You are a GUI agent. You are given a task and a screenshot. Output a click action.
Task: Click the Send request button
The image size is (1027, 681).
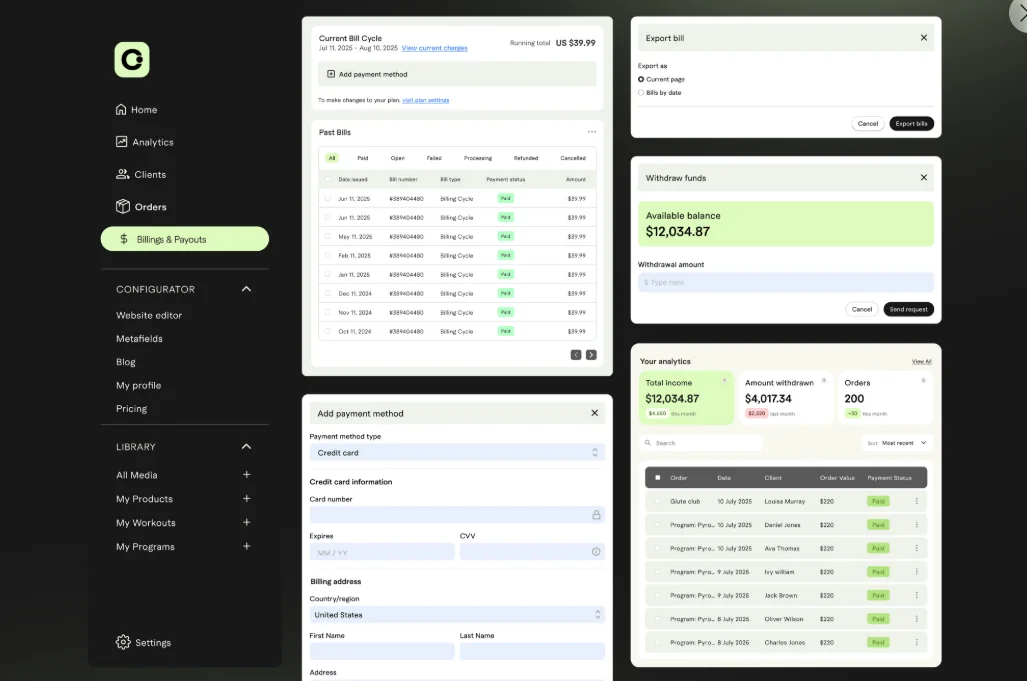(x=908, y=309)
